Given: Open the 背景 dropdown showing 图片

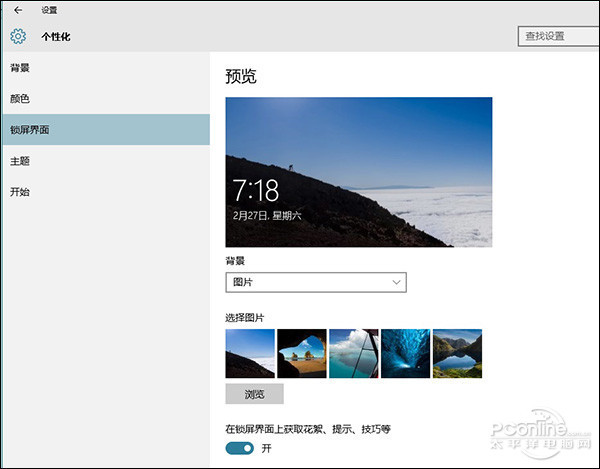Looking at the screenshot, I should coord(316,283).
